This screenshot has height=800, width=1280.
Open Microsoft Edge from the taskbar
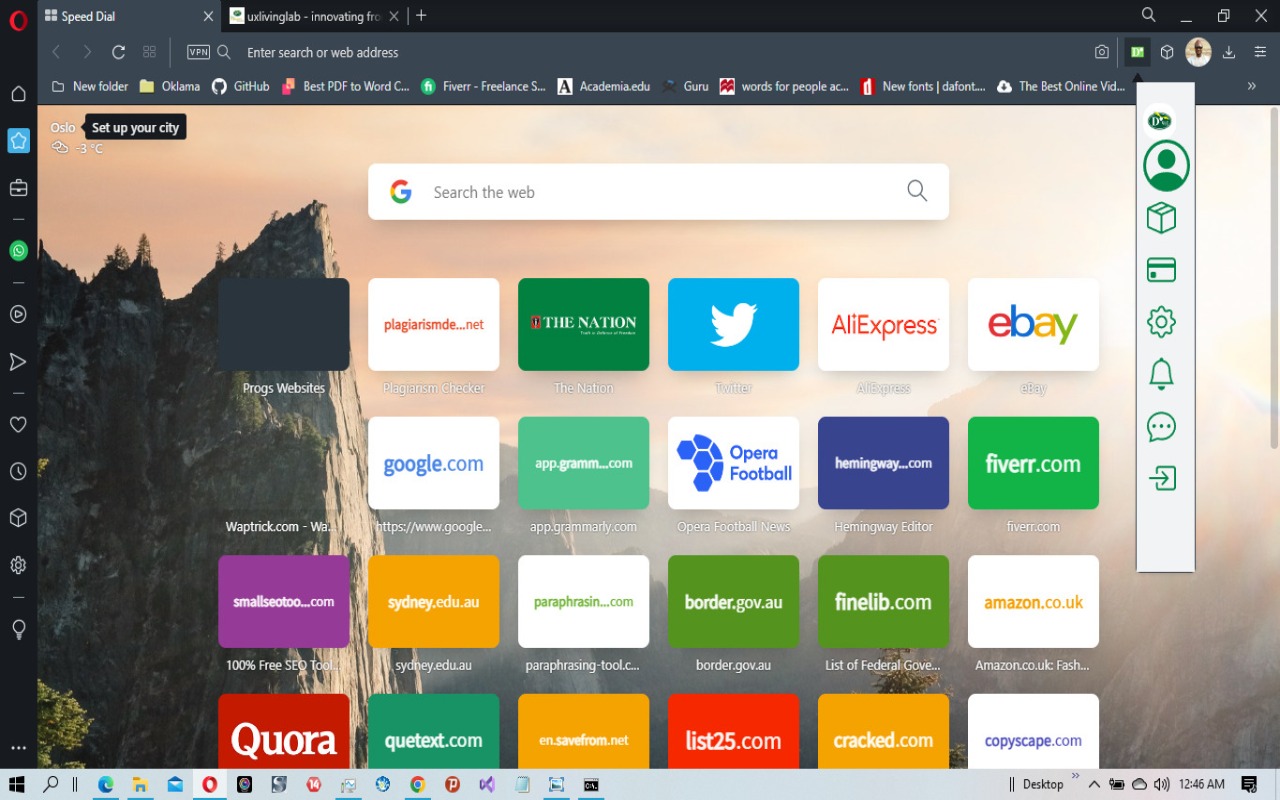[x=105, y=784]
